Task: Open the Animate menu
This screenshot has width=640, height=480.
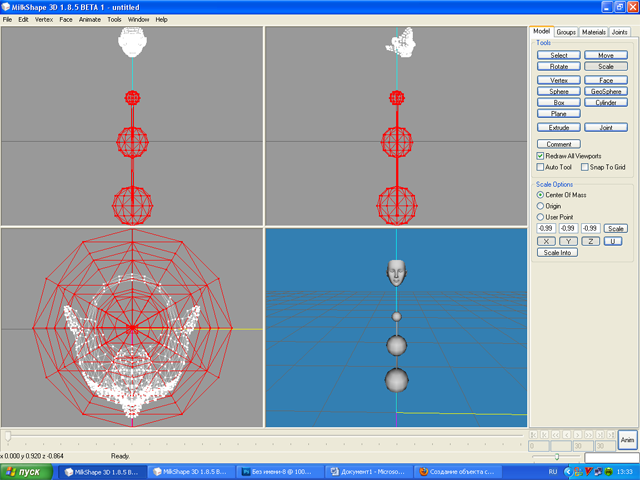Action: pos(90,19)
